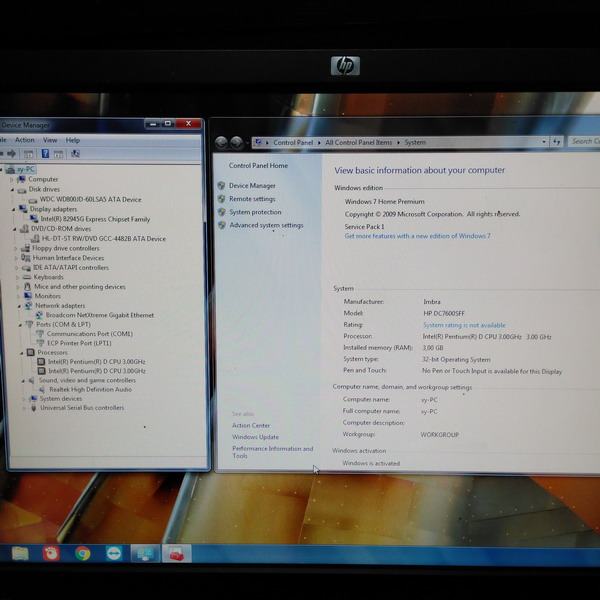This screenshot has width=600, height=600.
Task: Open Control Panel Home link
Action: click(258, 166)
